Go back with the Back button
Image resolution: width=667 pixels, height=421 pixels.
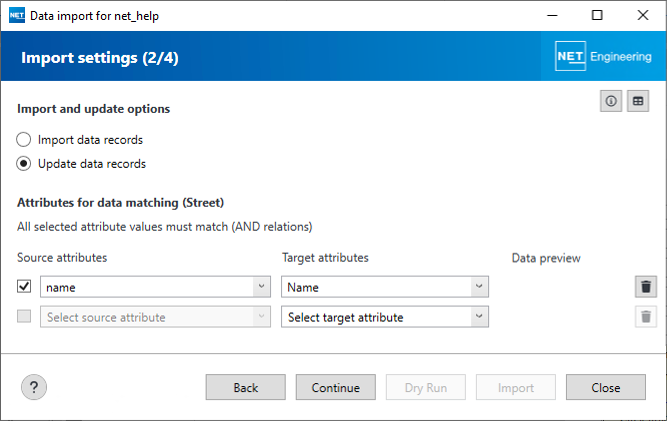click(246, 388)
